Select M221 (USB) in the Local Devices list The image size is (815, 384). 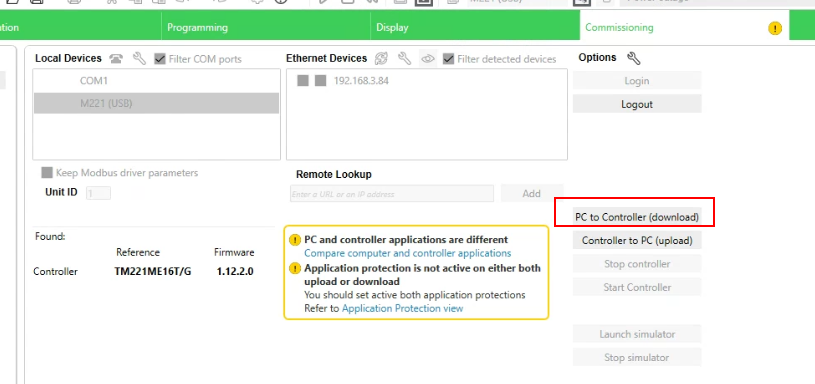tap(156, 103)
